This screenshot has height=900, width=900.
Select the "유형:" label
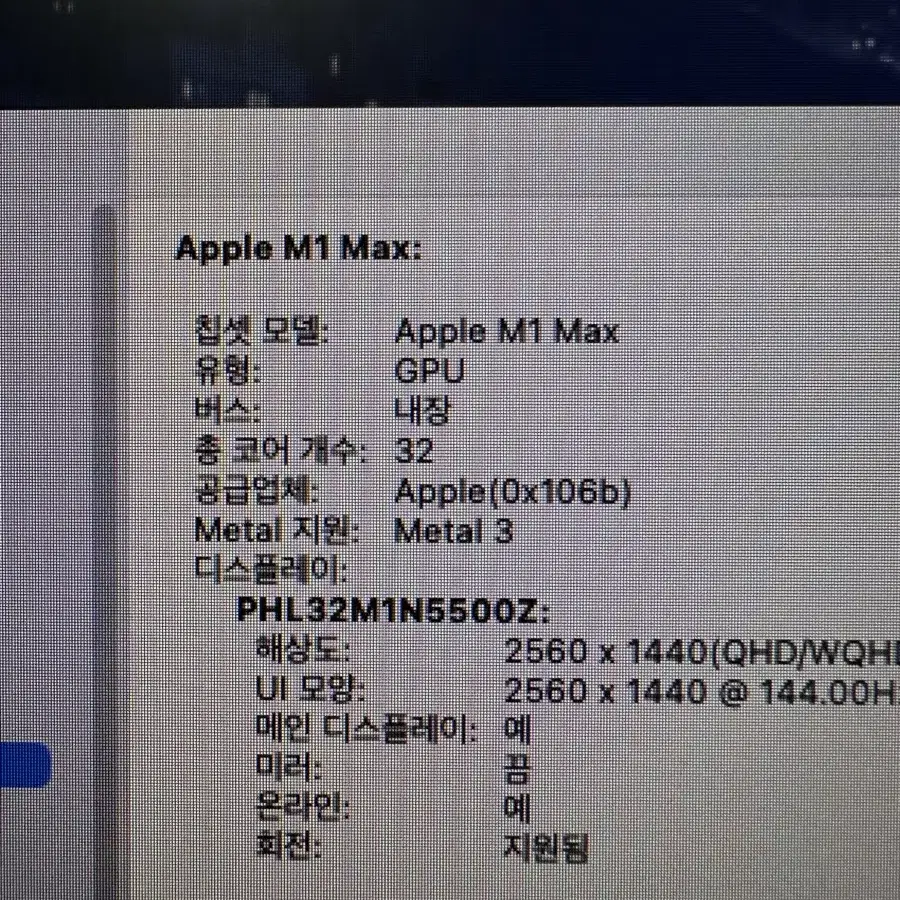click(228, 371)
